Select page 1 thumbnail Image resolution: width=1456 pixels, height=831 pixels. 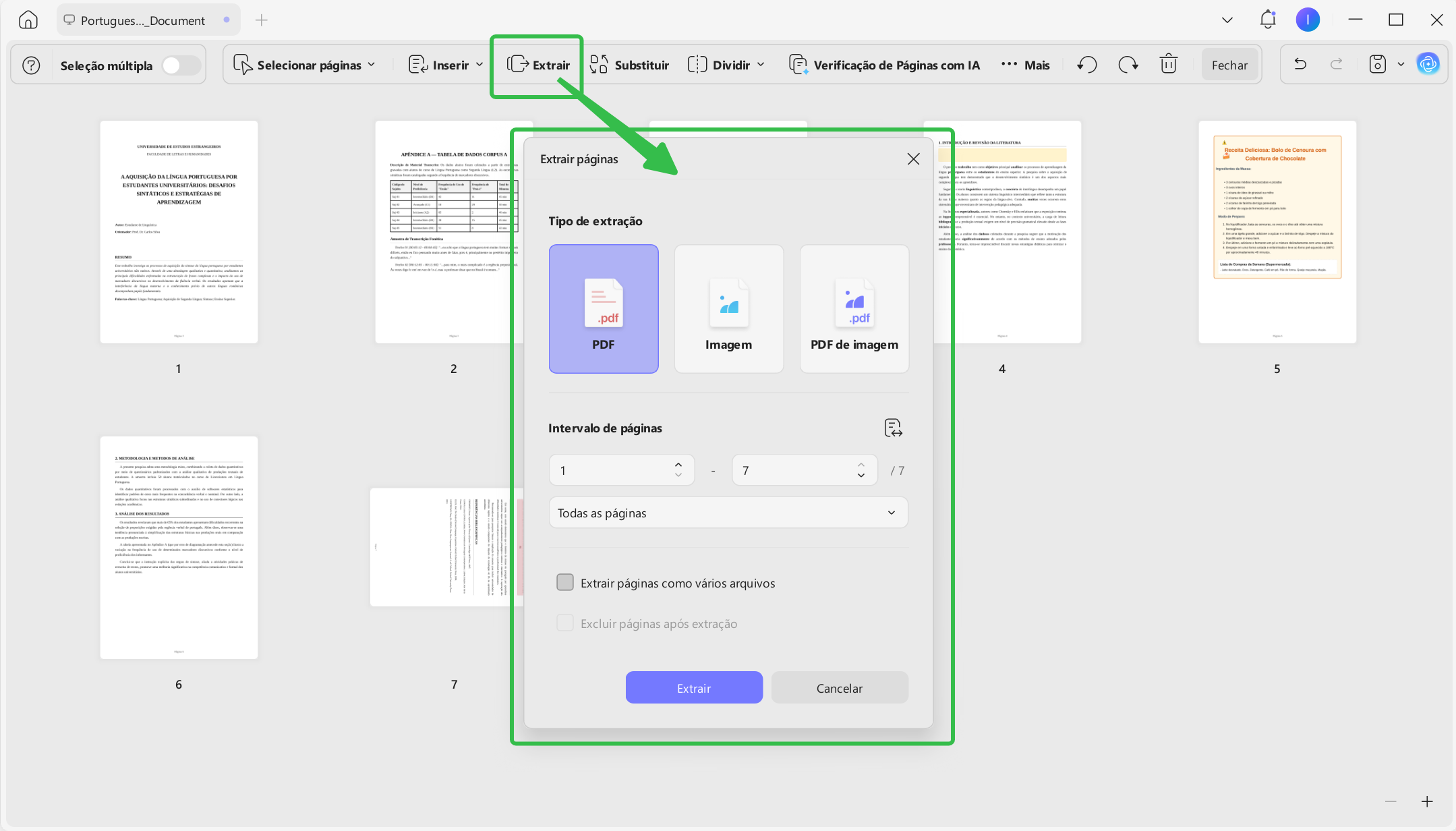(179, 232)
